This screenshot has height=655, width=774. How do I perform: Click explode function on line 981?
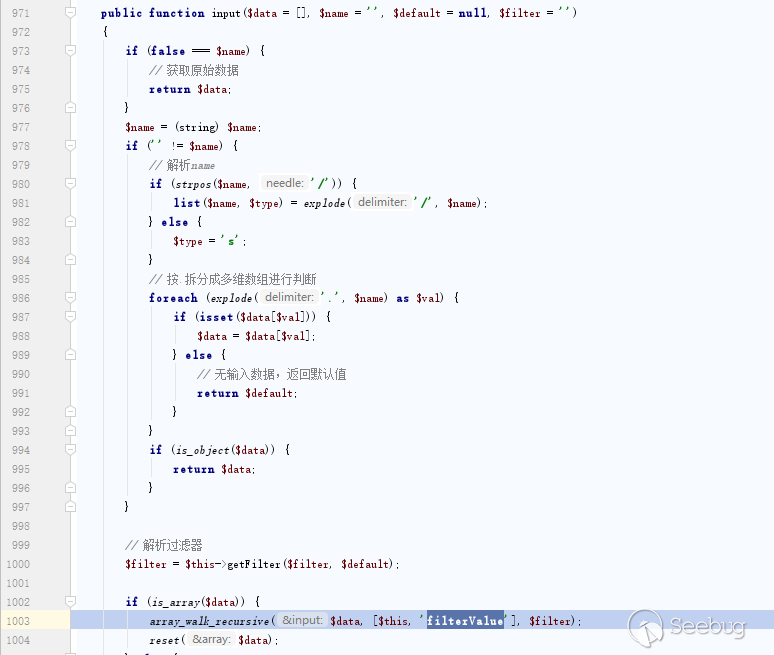(x=324, y=203)
